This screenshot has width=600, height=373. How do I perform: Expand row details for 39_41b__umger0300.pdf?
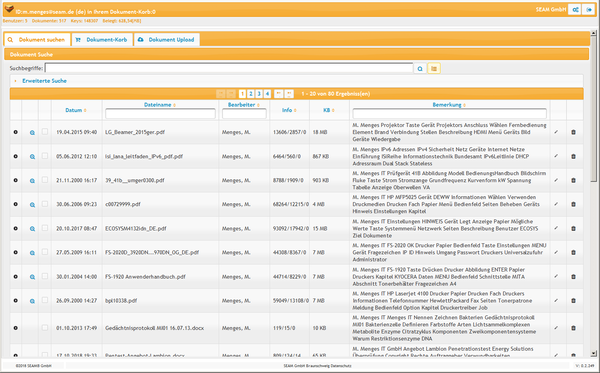pos(16,180)
